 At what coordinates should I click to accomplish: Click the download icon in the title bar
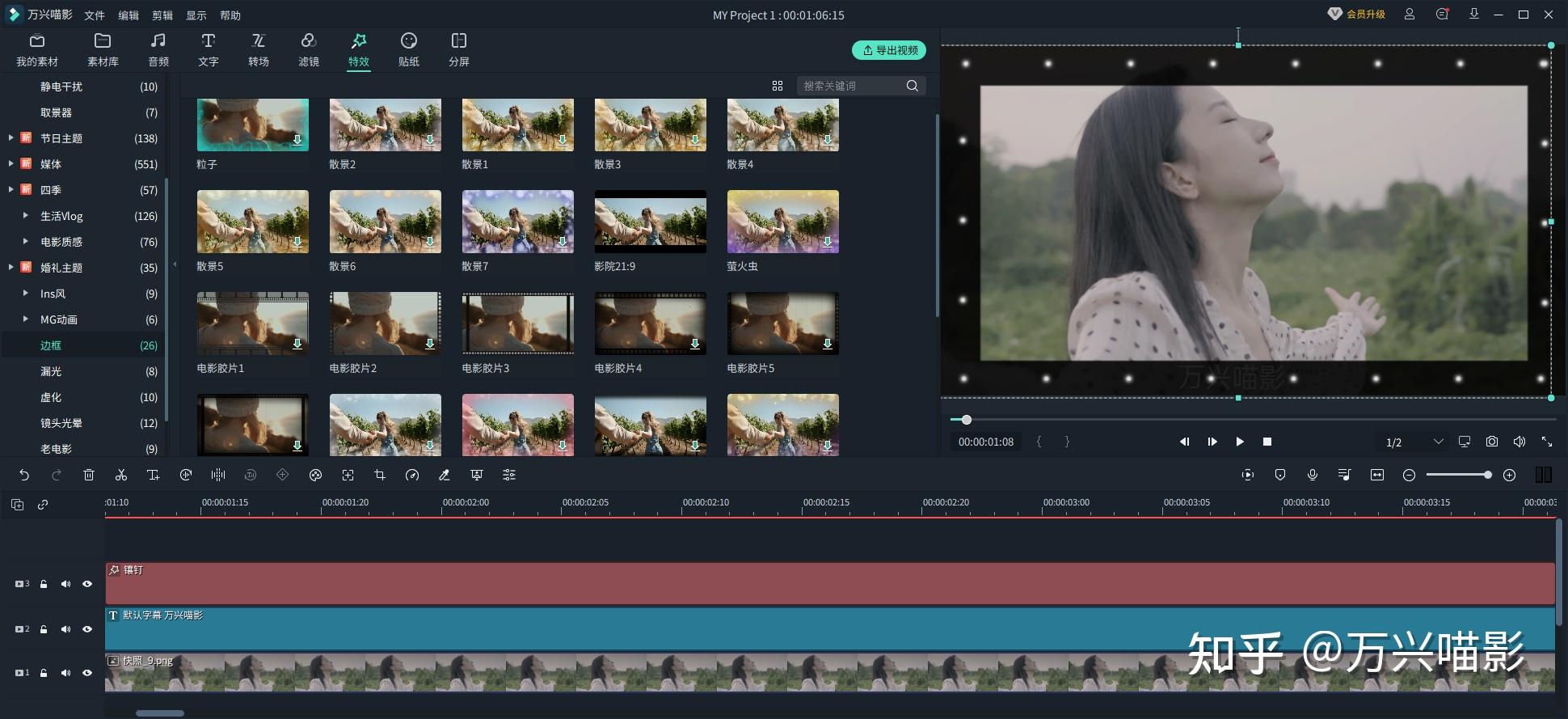pos(1474,15)
